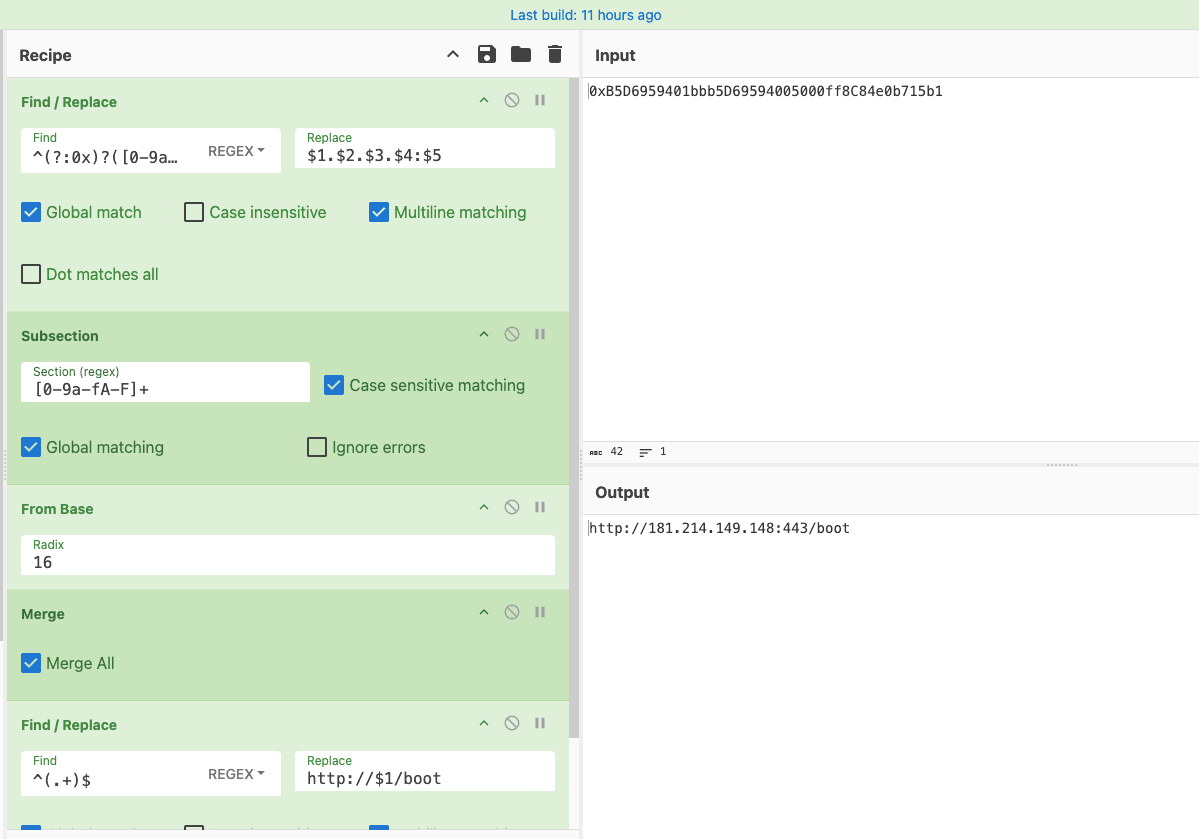Disable the Merge operation
The height and width of the screenshot is (839, 1199).
[x=512, y=612]
